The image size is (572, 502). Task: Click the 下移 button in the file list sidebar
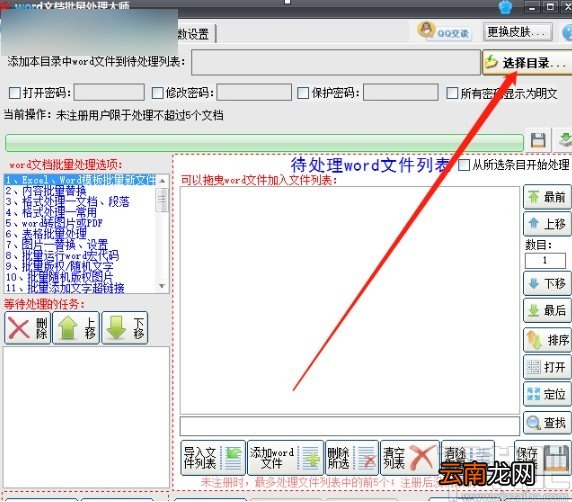(547, 283)
